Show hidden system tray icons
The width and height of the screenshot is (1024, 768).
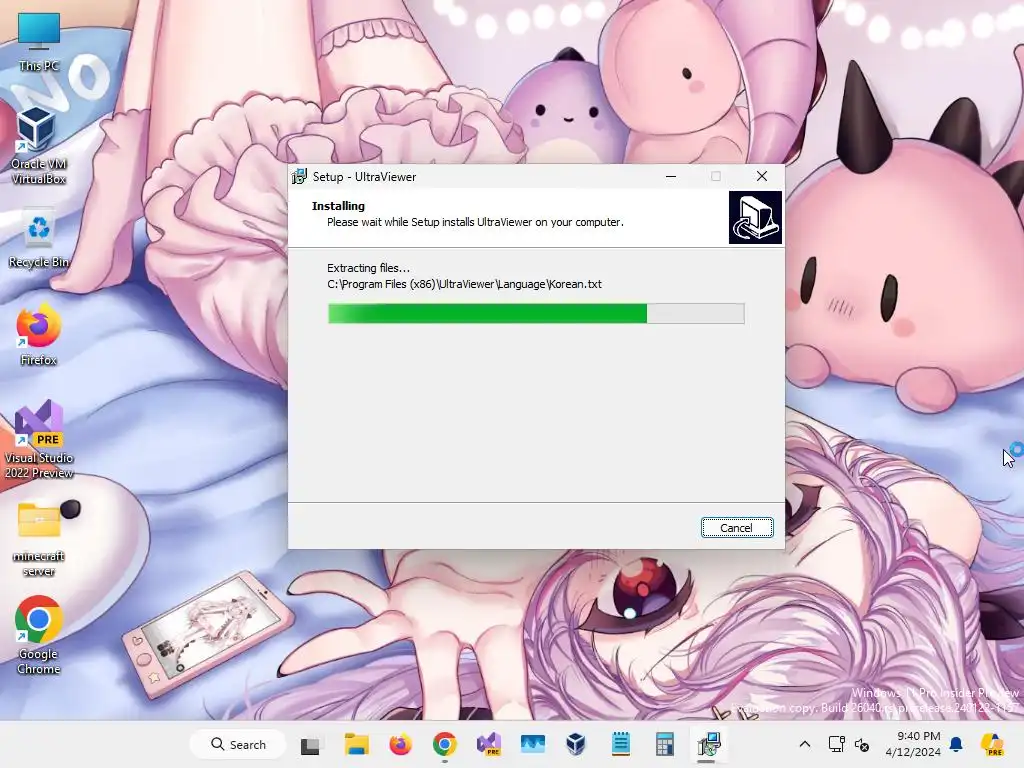tap(805, 744)
